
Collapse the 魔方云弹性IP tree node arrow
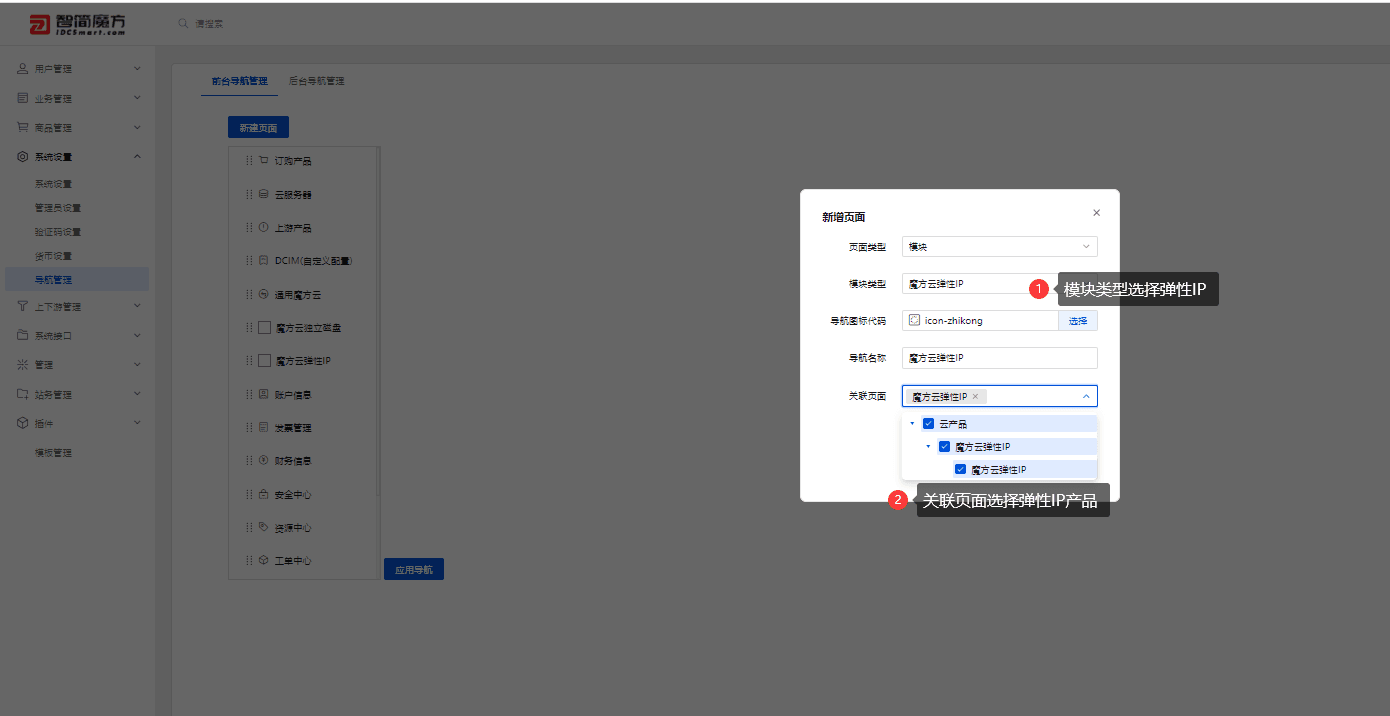(x=928, y=446)
